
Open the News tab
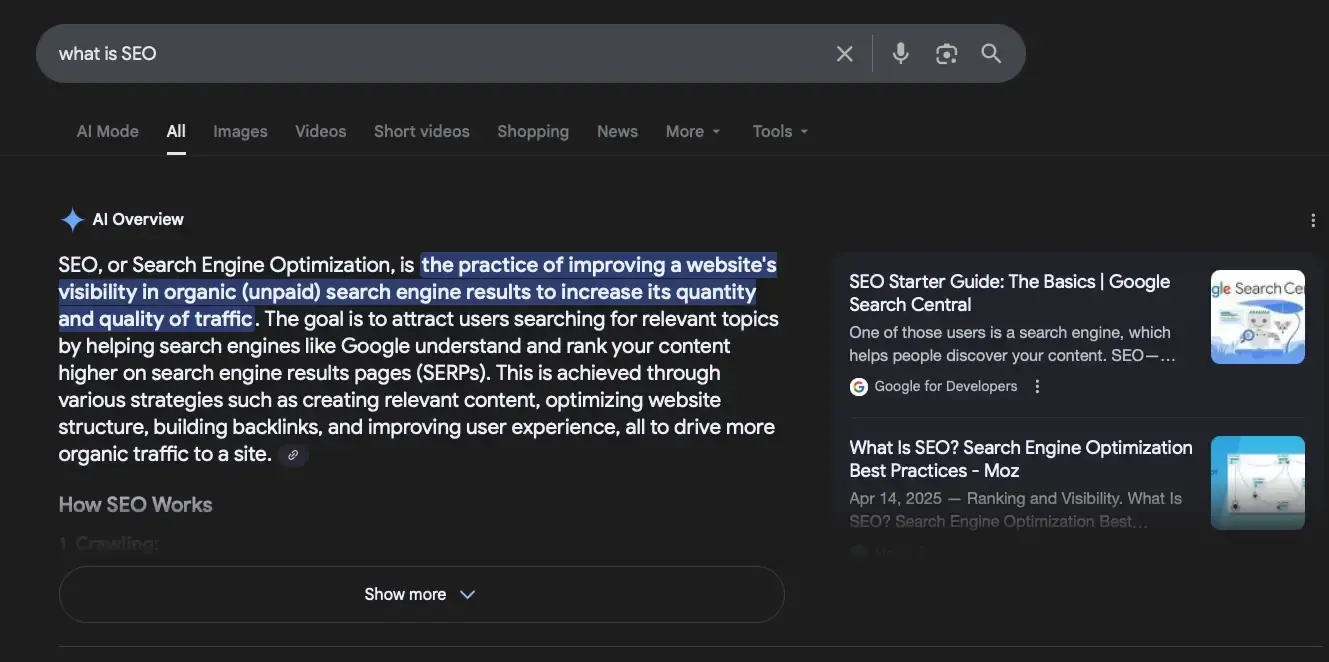tap(617, 131)
